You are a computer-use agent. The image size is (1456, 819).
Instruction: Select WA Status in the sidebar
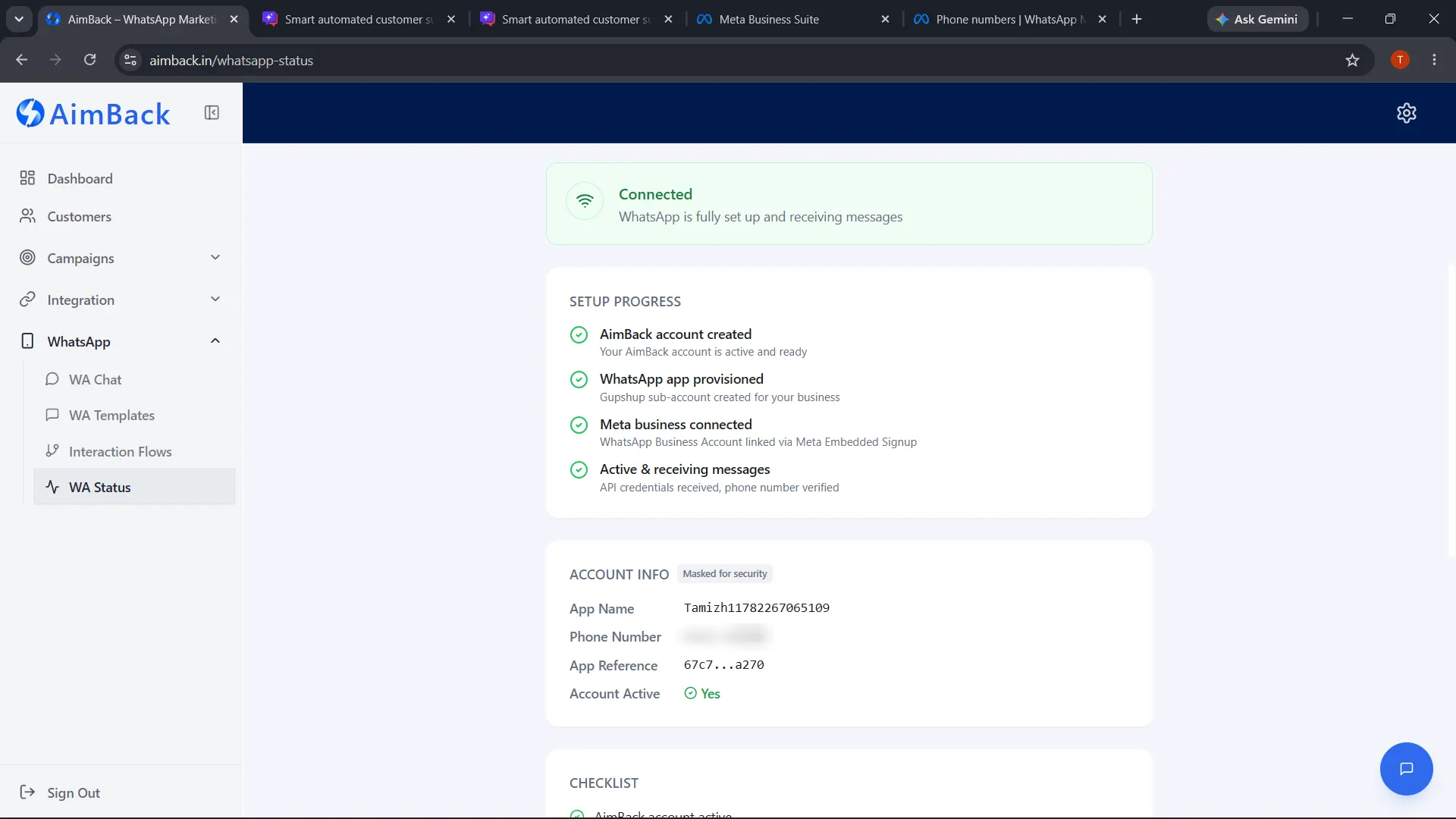pyautogui.click(x=134, y=487)
